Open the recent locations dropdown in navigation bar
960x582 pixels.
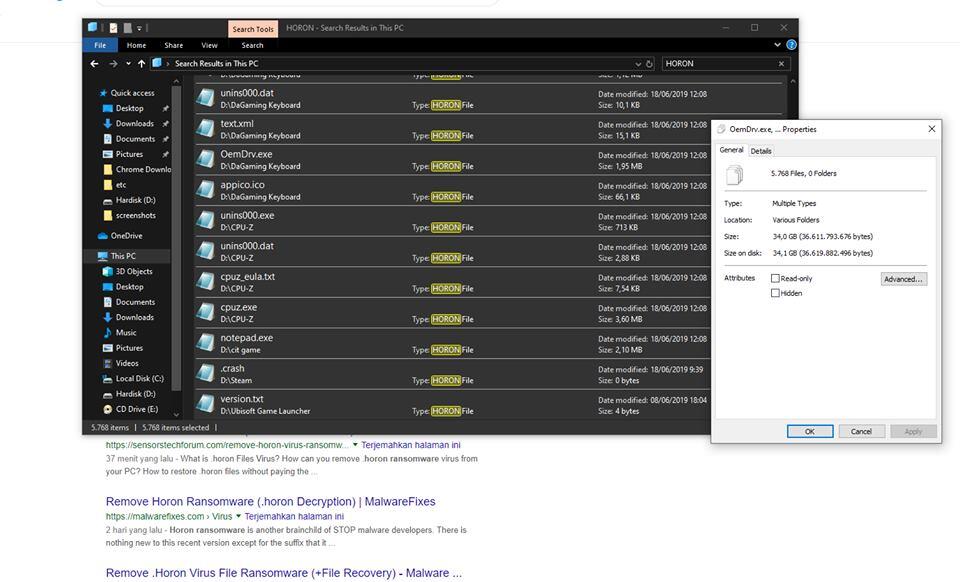pyautogui.click(x=128, y=63)
